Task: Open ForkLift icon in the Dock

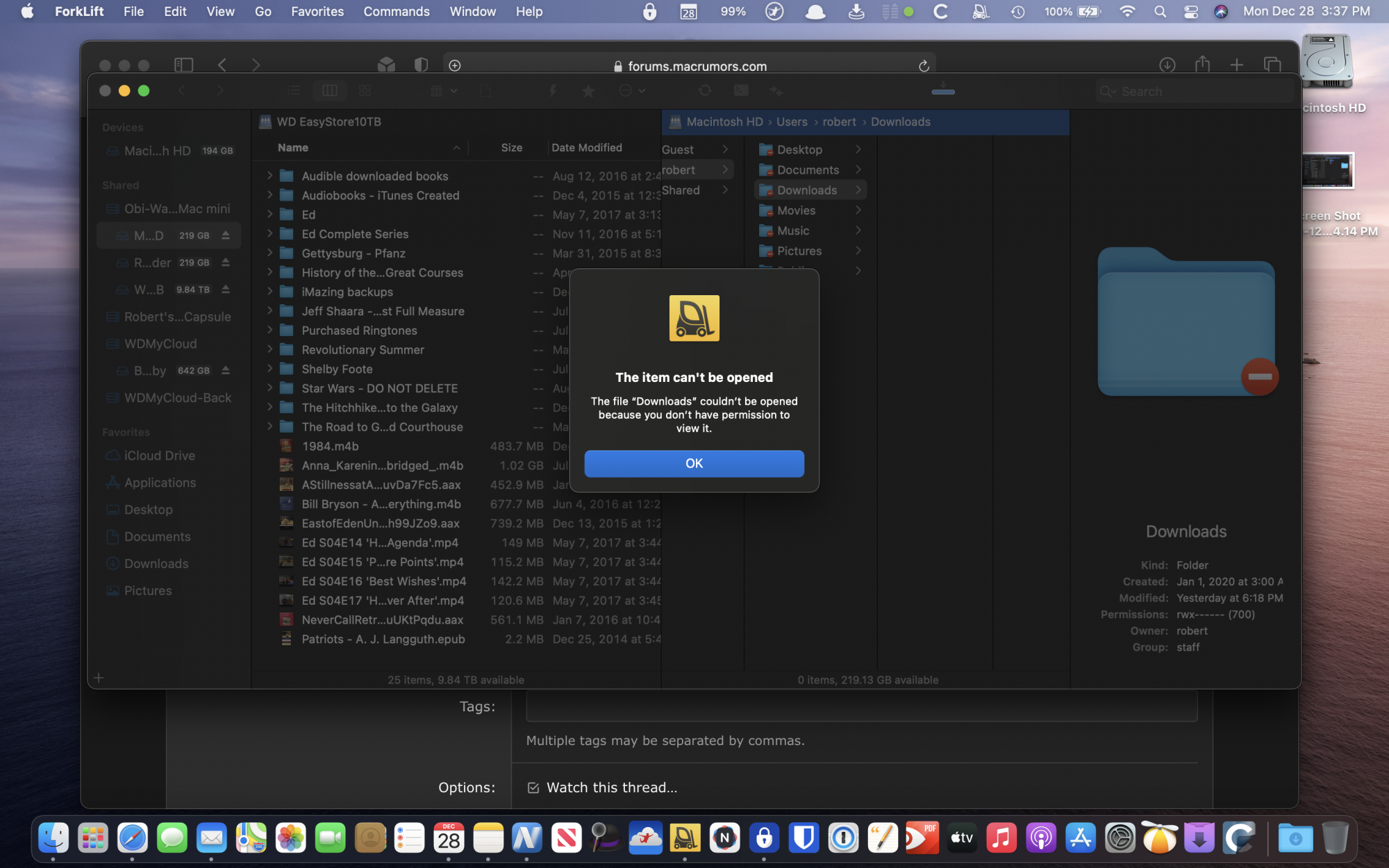Action: [685, 838]
